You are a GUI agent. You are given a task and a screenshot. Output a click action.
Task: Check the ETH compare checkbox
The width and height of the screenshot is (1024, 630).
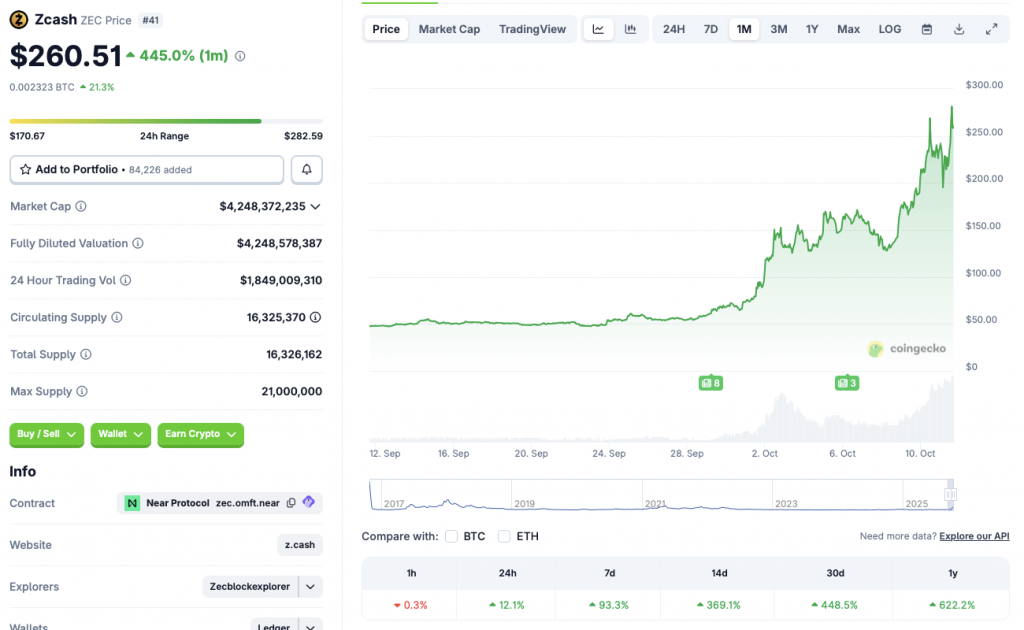coord(504,537)
